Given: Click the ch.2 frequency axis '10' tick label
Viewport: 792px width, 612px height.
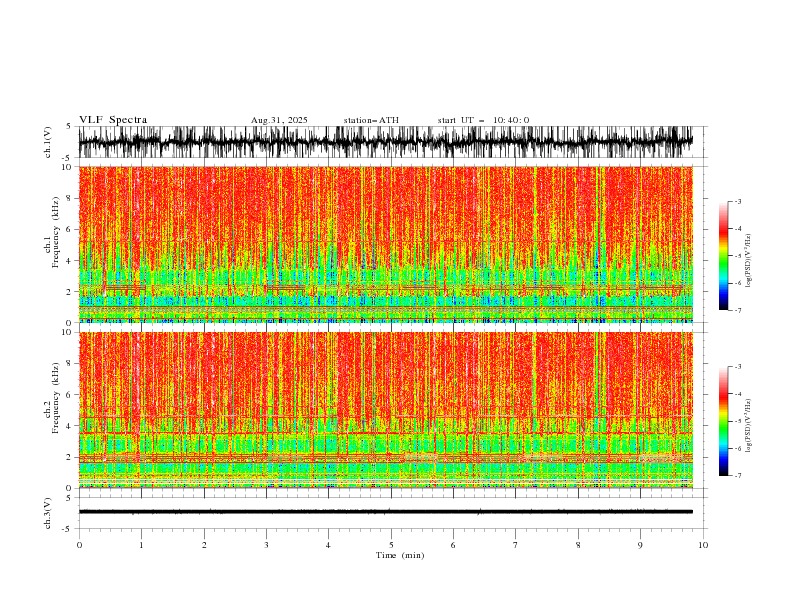Looking at the screenshot, I should [x=68, y=332].
